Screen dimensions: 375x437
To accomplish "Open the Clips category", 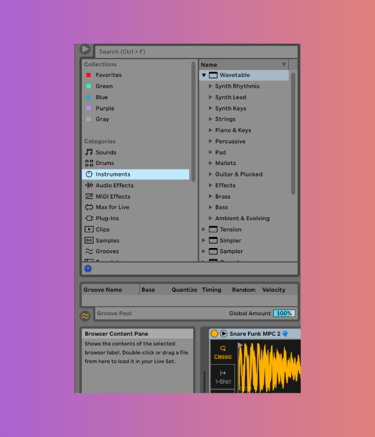I will 97,229.
